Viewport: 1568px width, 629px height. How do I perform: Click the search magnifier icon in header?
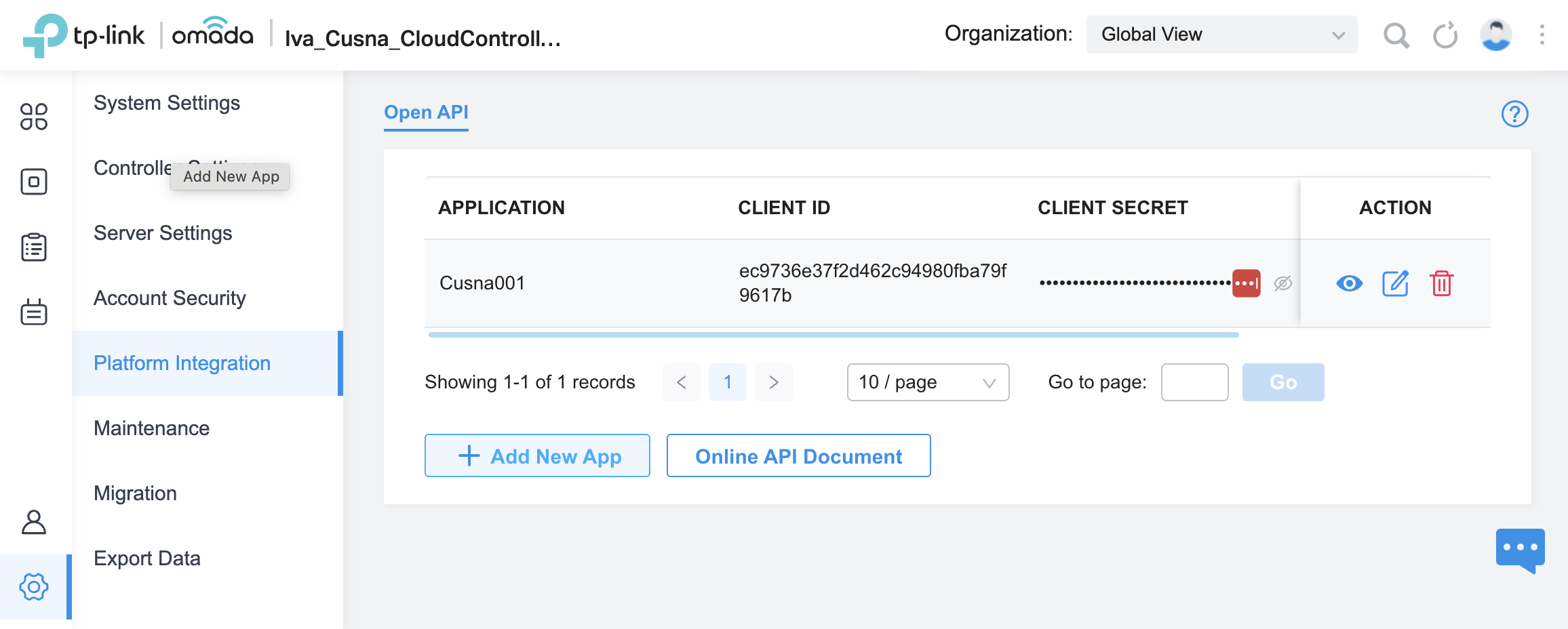(1396, 35)
